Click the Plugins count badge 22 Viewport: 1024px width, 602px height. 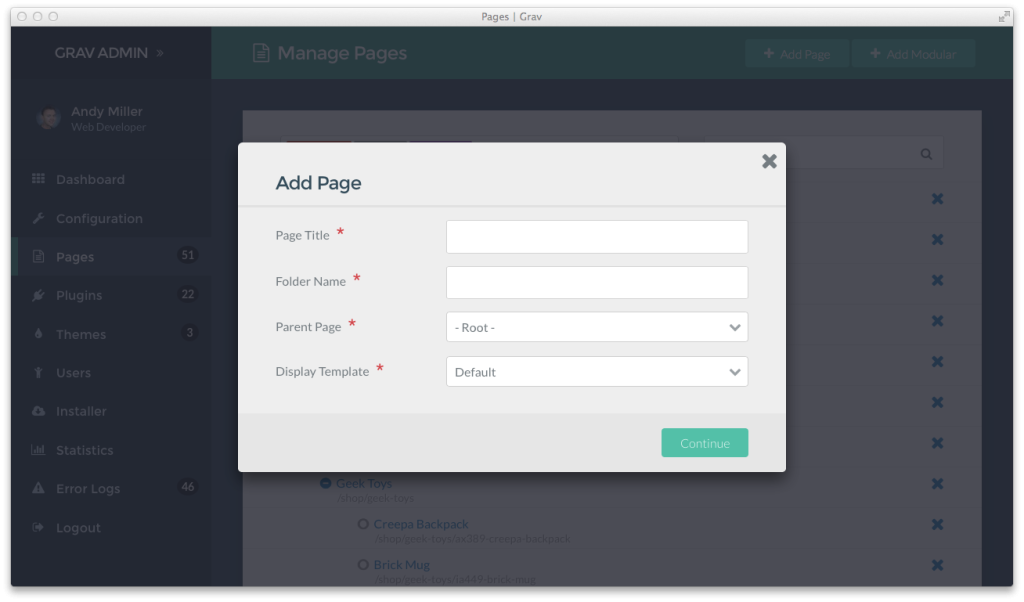[x=187, y=294]
